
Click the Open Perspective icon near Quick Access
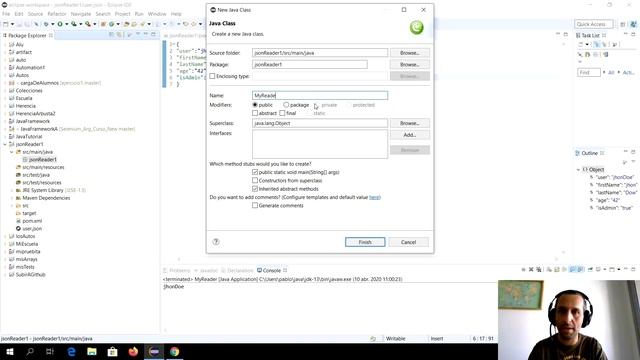623,24
